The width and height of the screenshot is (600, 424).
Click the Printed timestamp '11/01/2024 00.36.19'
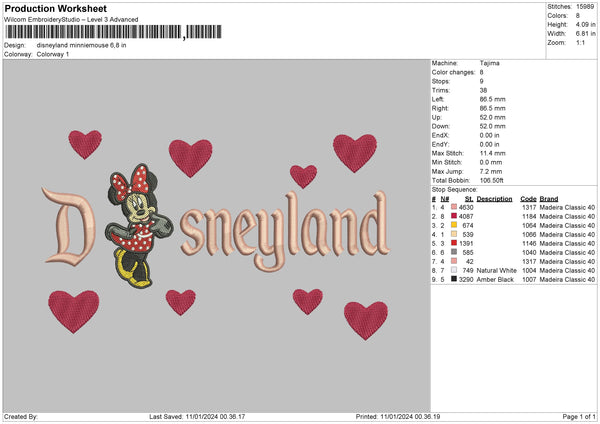click(x=410, y=416)
